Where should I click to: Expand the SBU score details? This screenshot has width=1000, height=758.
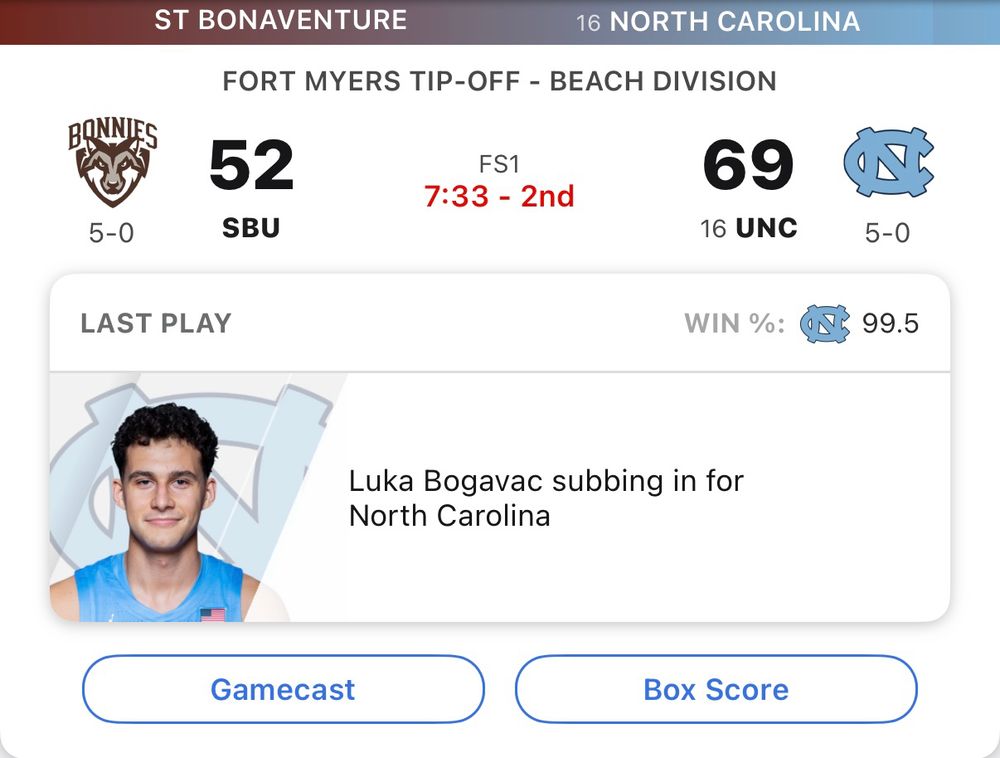coord(250,165)
